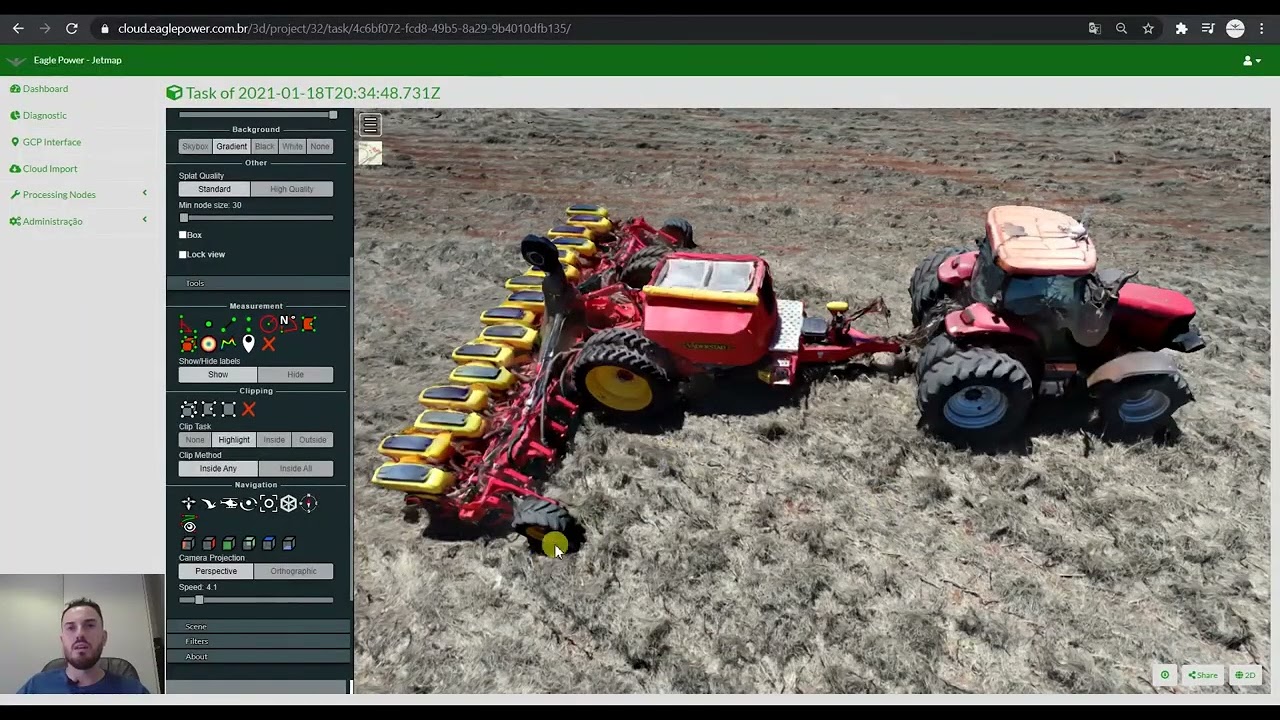Select the height measurement tool
This screenshot has height=720, width=1280.
coord(248,324)
